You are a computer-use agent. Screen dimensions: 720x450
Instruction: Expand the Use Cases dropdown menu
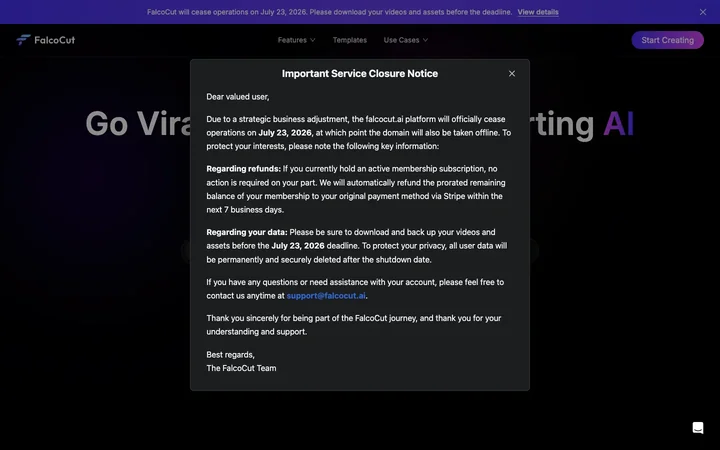tap(405, 40)
